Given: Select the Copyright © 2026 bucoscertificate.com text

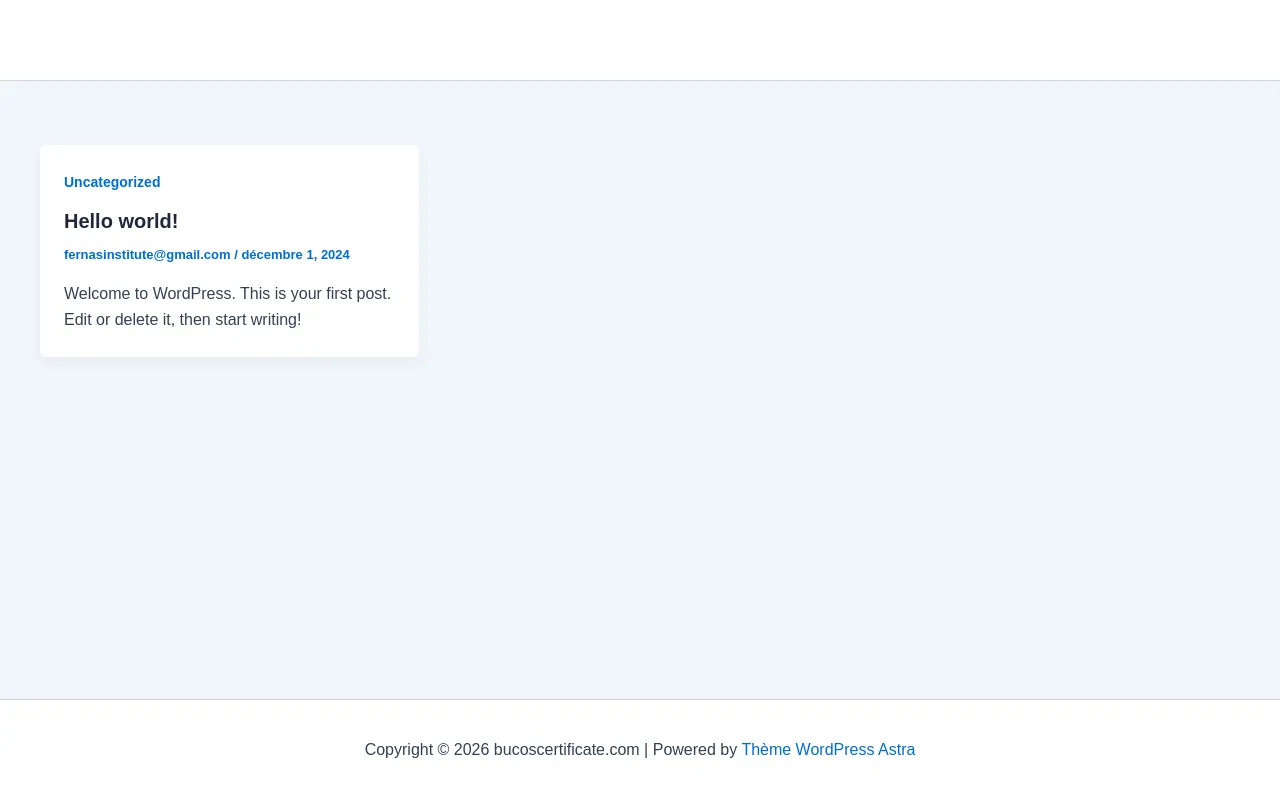Looking at the screenshot, I should pyautogui.click(x=502, y=750).
